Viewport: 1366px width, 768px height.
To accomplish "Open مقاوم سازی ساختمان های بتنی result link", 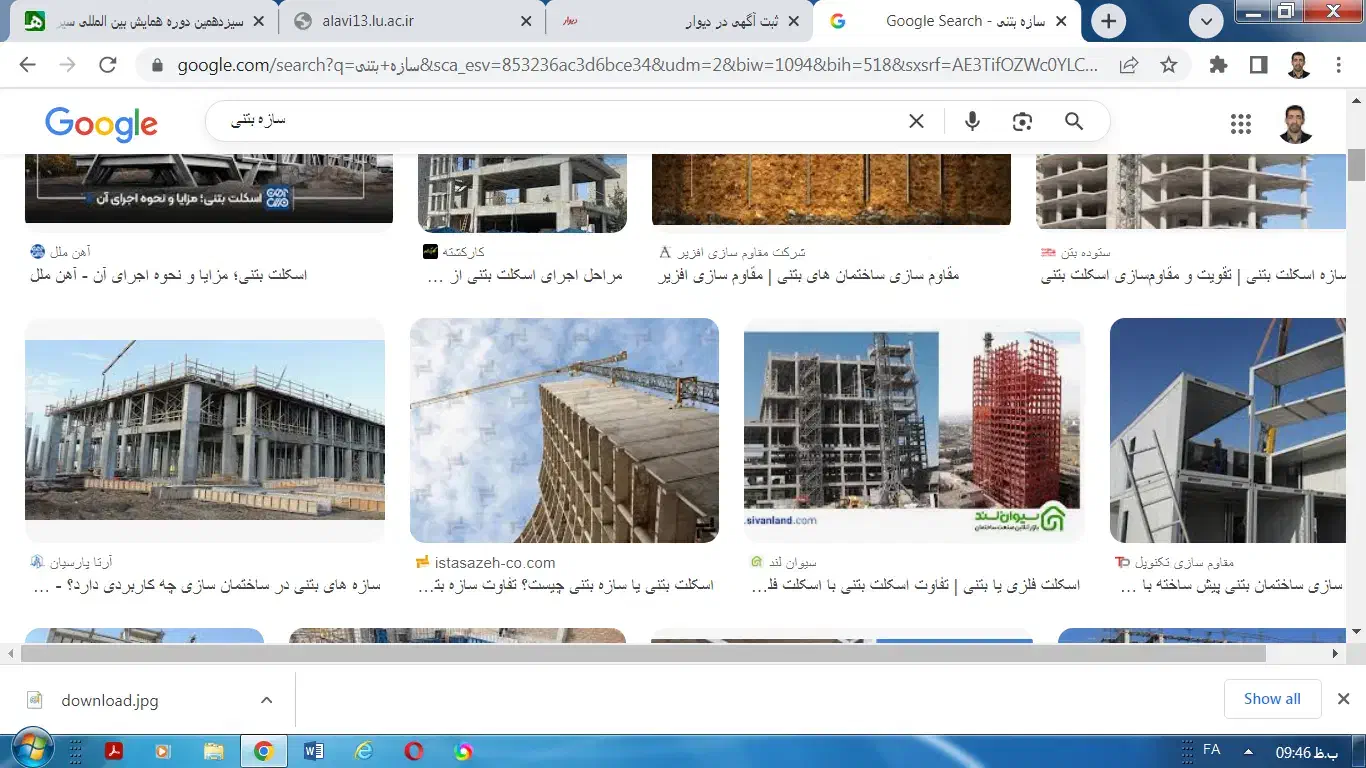I will point(809,275).
